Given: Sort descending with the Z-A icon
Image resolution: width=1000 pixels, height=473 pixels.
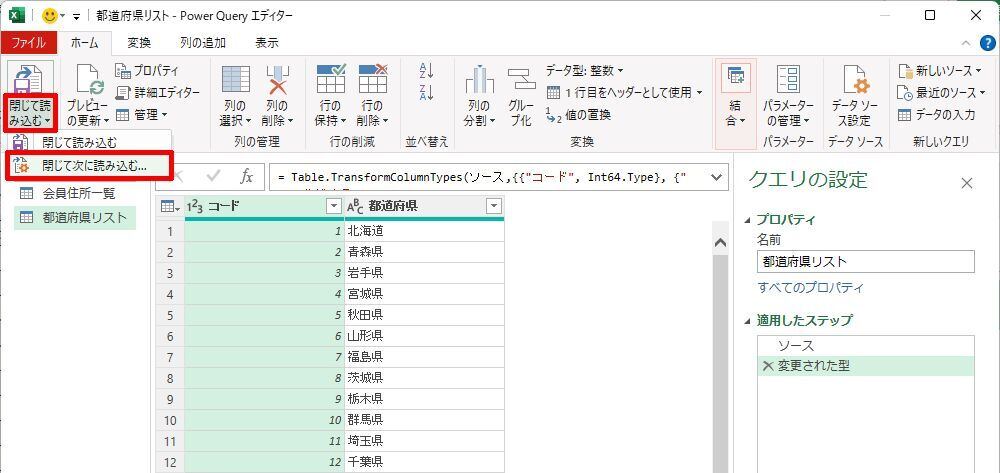Looking at the screenshot, I should 427,92.
